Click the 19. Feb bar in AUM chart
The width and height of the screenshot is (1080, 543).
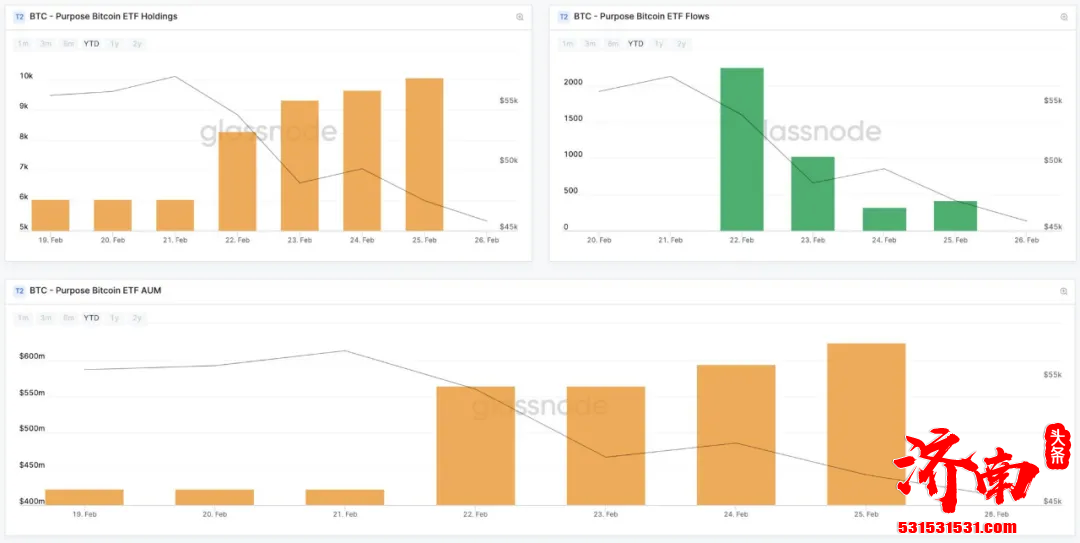84,497
